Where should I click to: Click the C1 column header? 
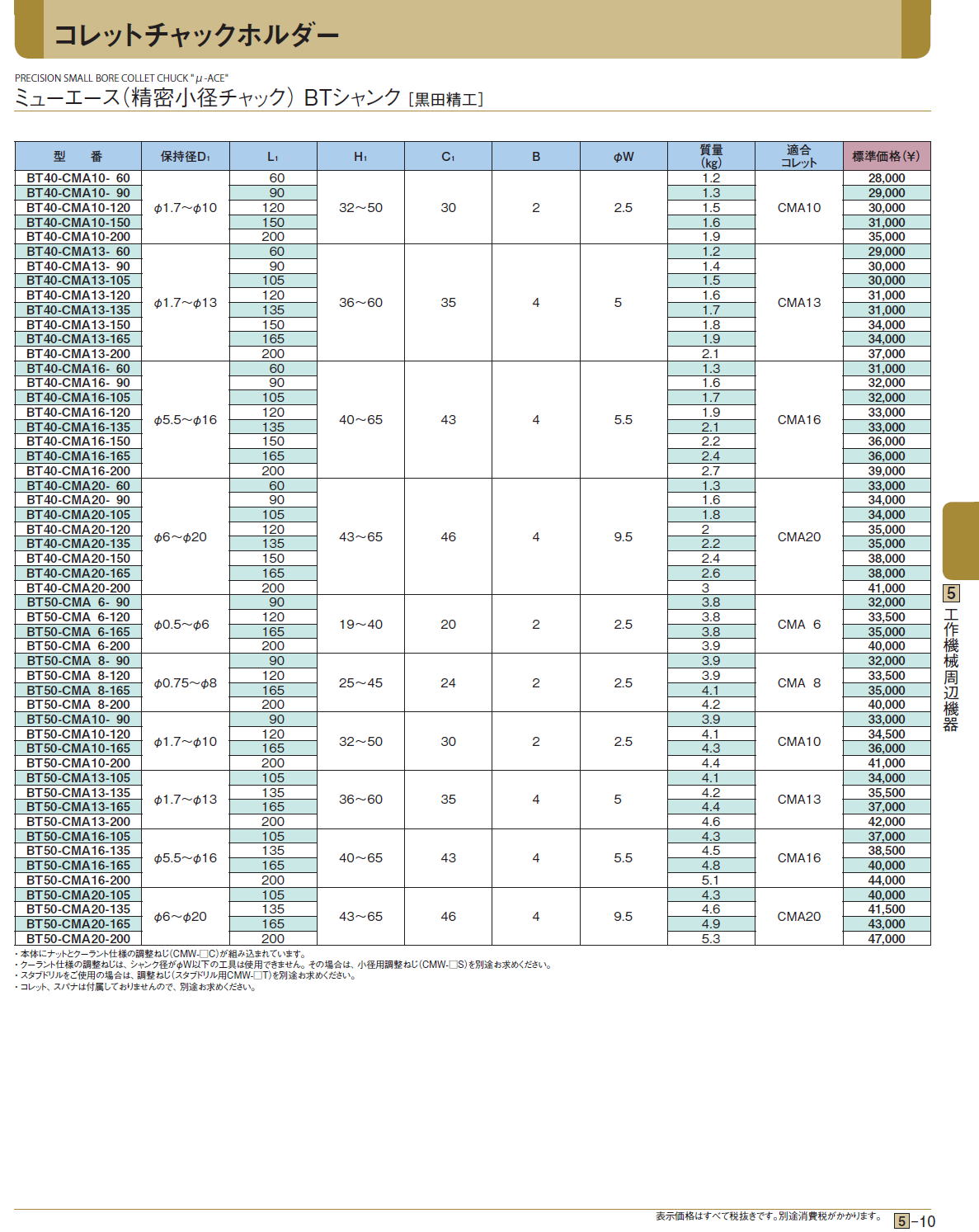(x=448, y=156)
